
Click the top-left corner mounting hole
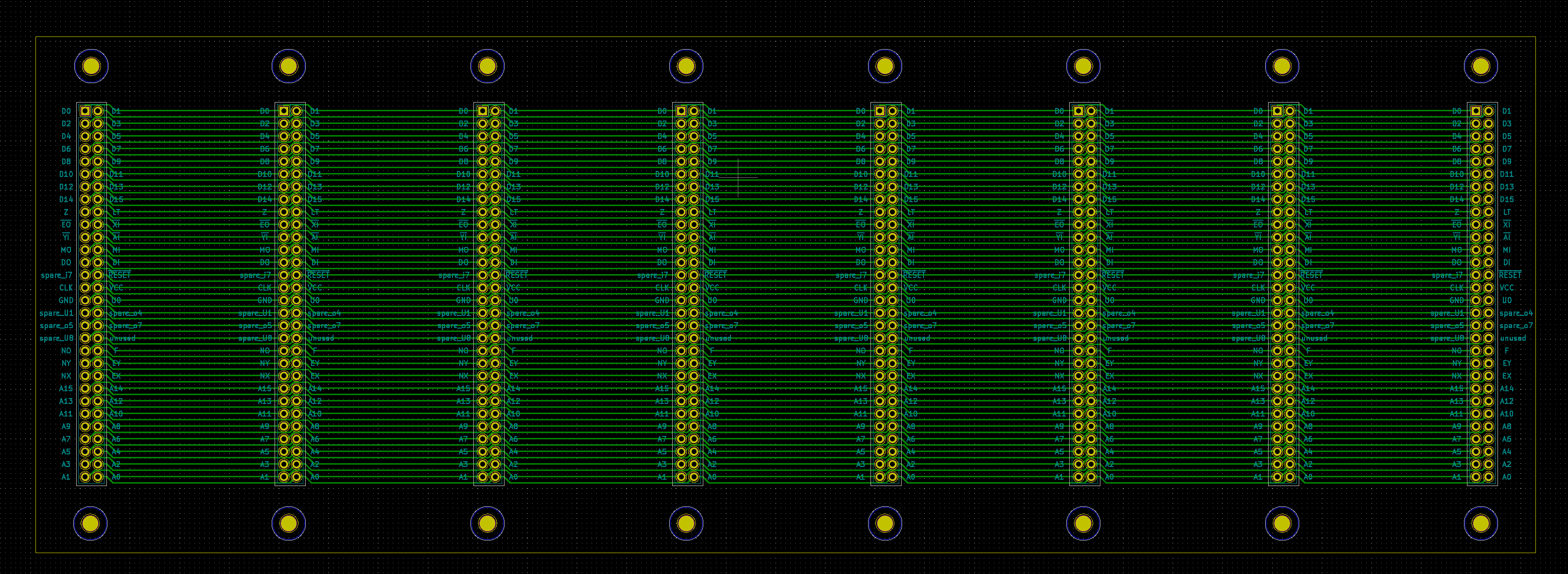click(91, 66)
